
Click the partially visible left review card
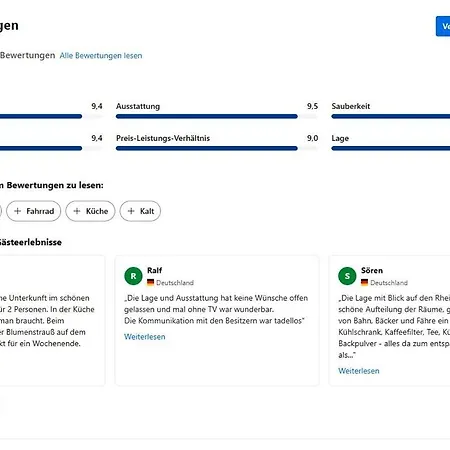tap(52, 321)
